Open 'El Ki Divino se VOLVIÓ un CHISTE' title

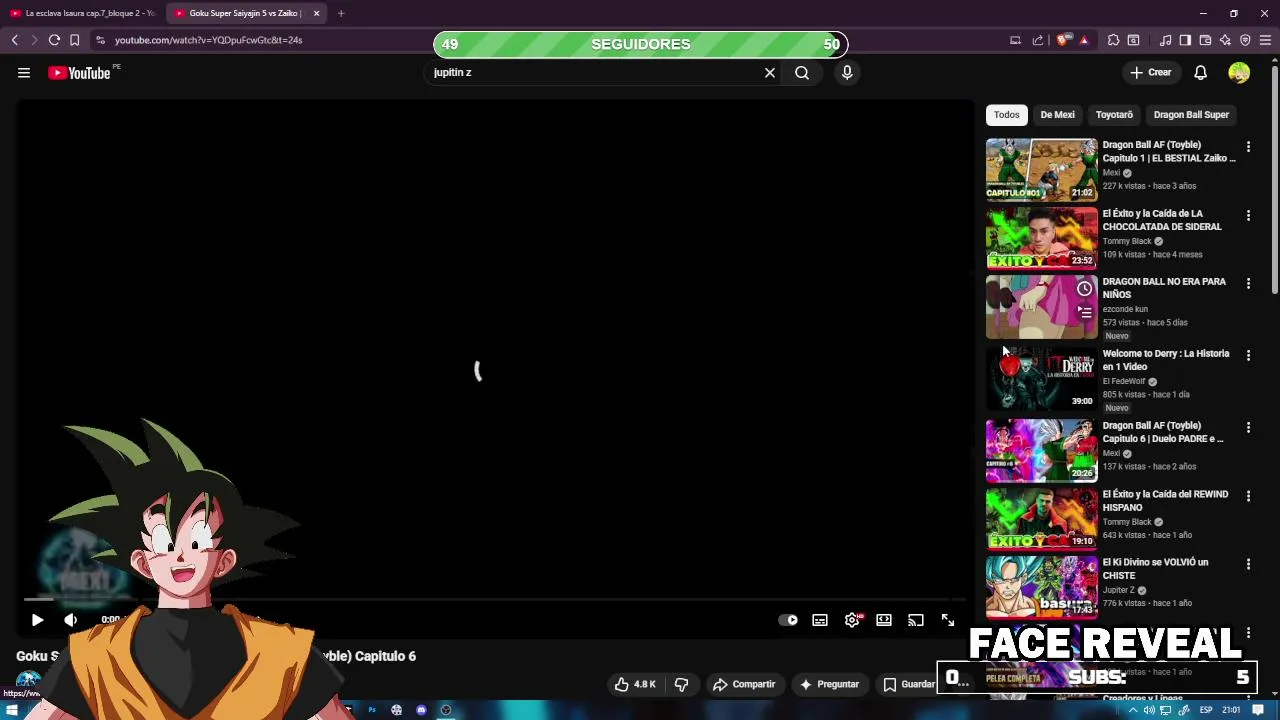1155,569
